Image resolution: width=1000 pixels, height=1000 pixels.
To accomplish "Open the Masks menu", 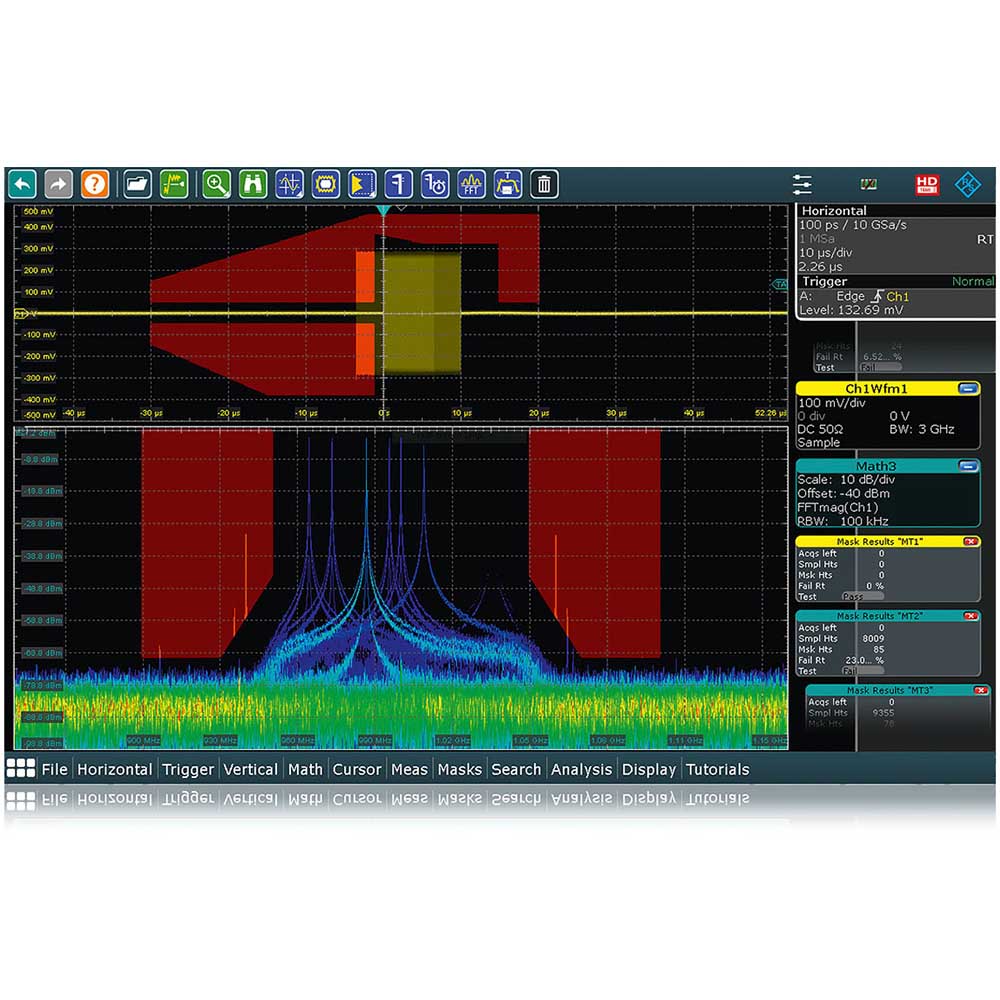I will coord(459,769).
